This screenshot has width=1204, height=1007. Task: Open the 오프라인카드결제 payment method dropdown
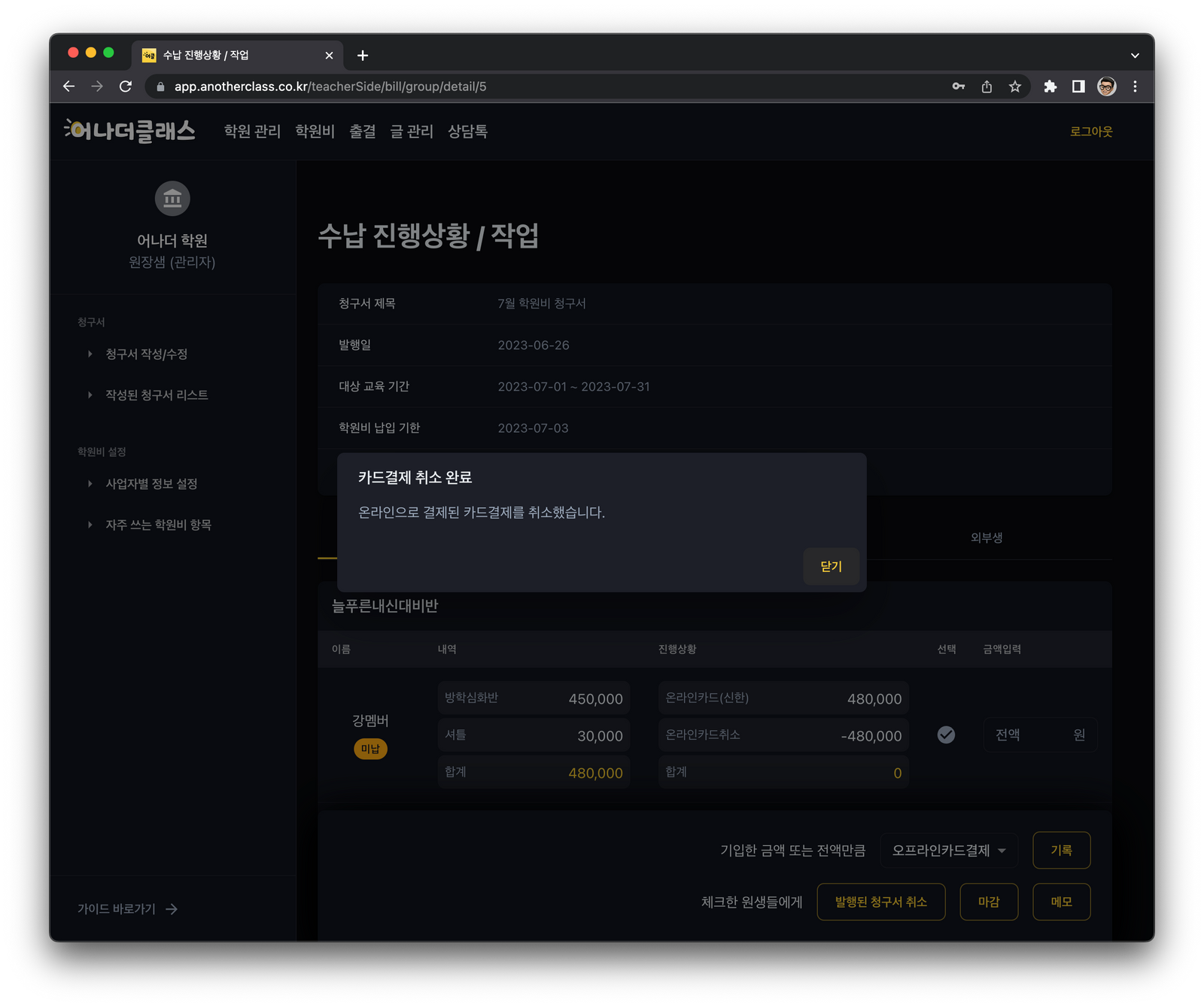point(948,850)
